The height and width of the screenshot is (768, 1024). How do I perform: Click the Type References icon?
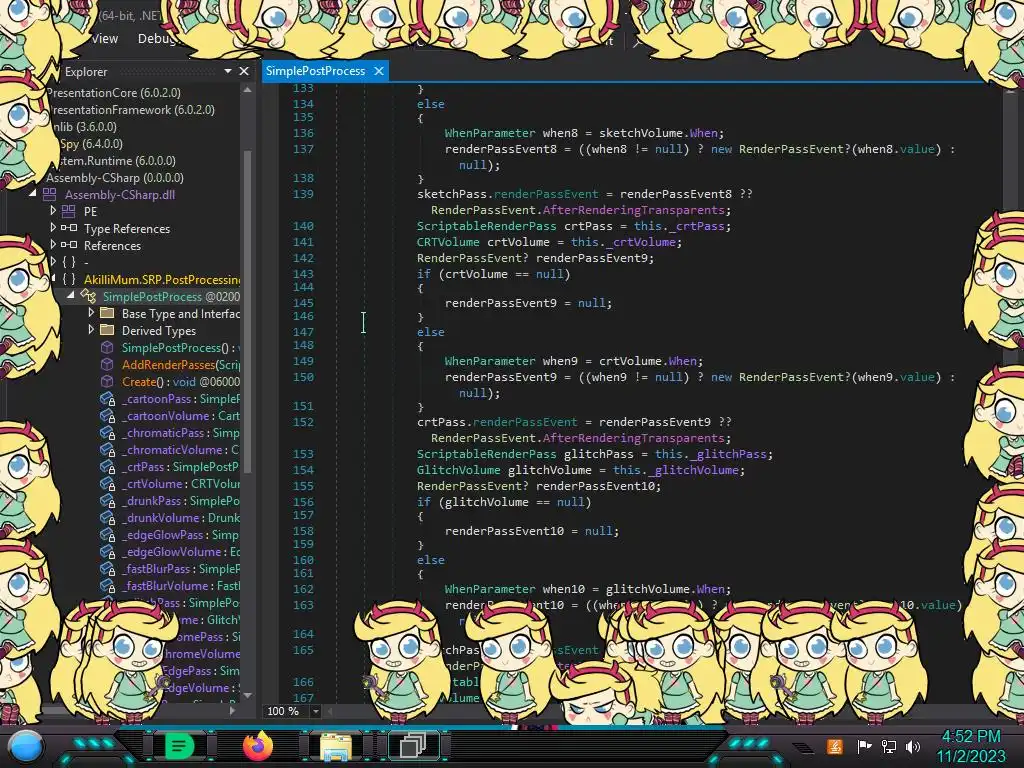[69, 228]
